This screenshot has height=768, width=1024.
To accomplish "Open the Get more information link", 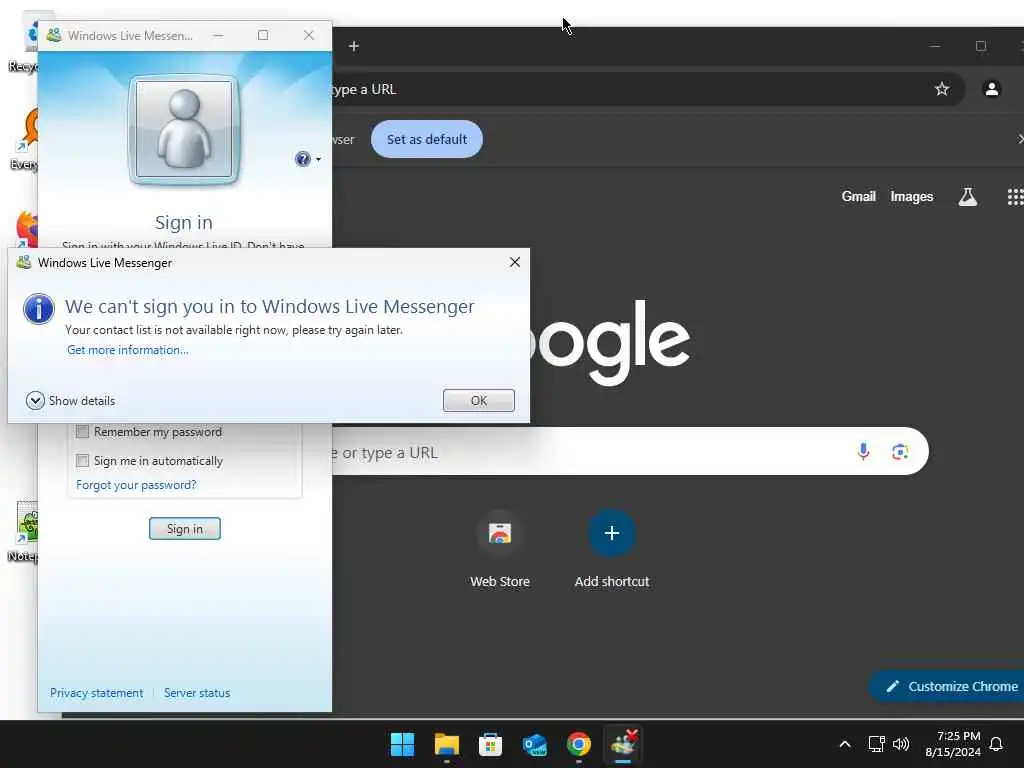I will click(128, 350).
